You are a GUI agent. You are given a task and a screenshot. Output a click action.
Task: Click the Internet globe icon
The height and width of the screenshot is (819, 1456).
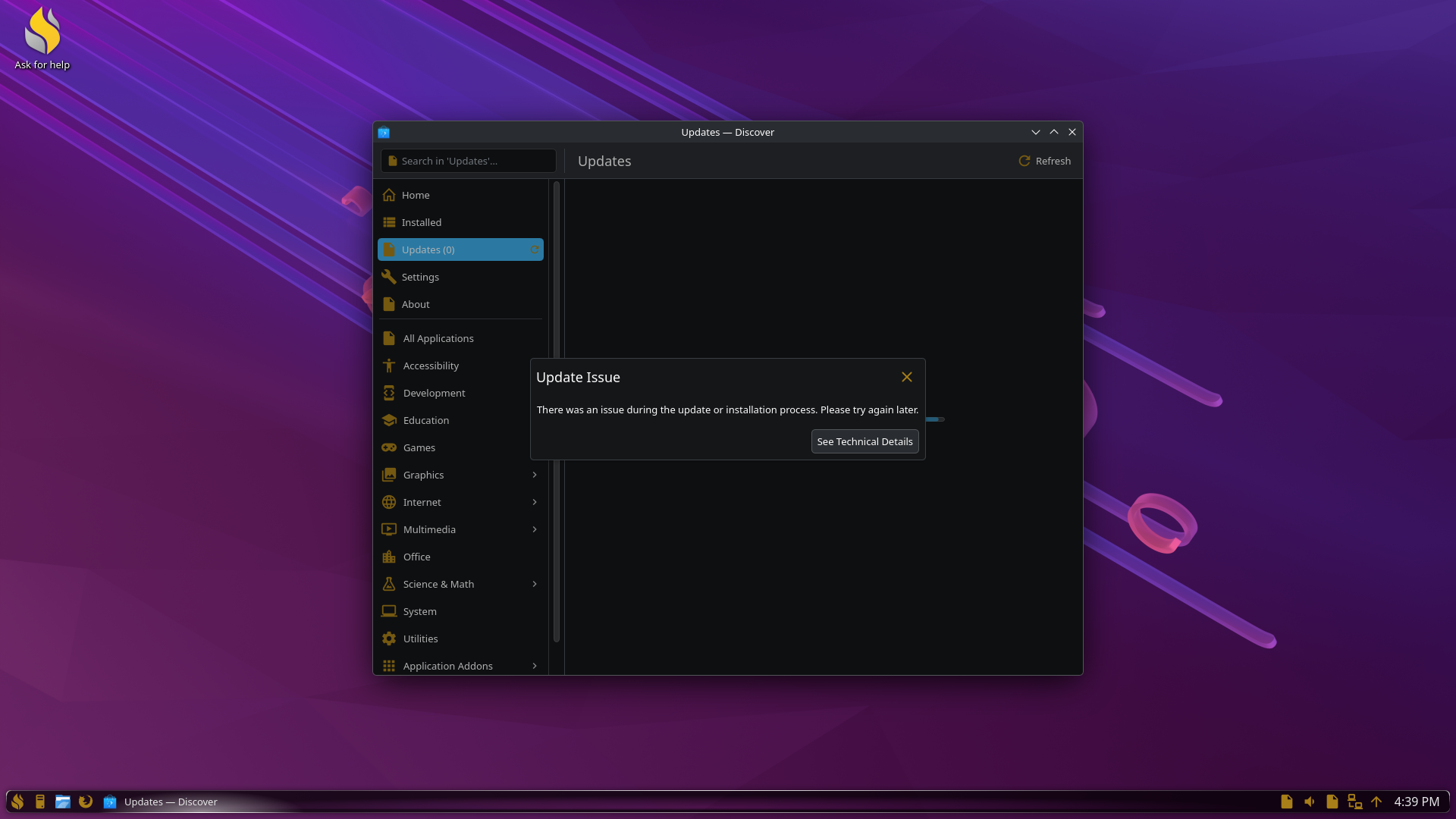click(389, 502)
